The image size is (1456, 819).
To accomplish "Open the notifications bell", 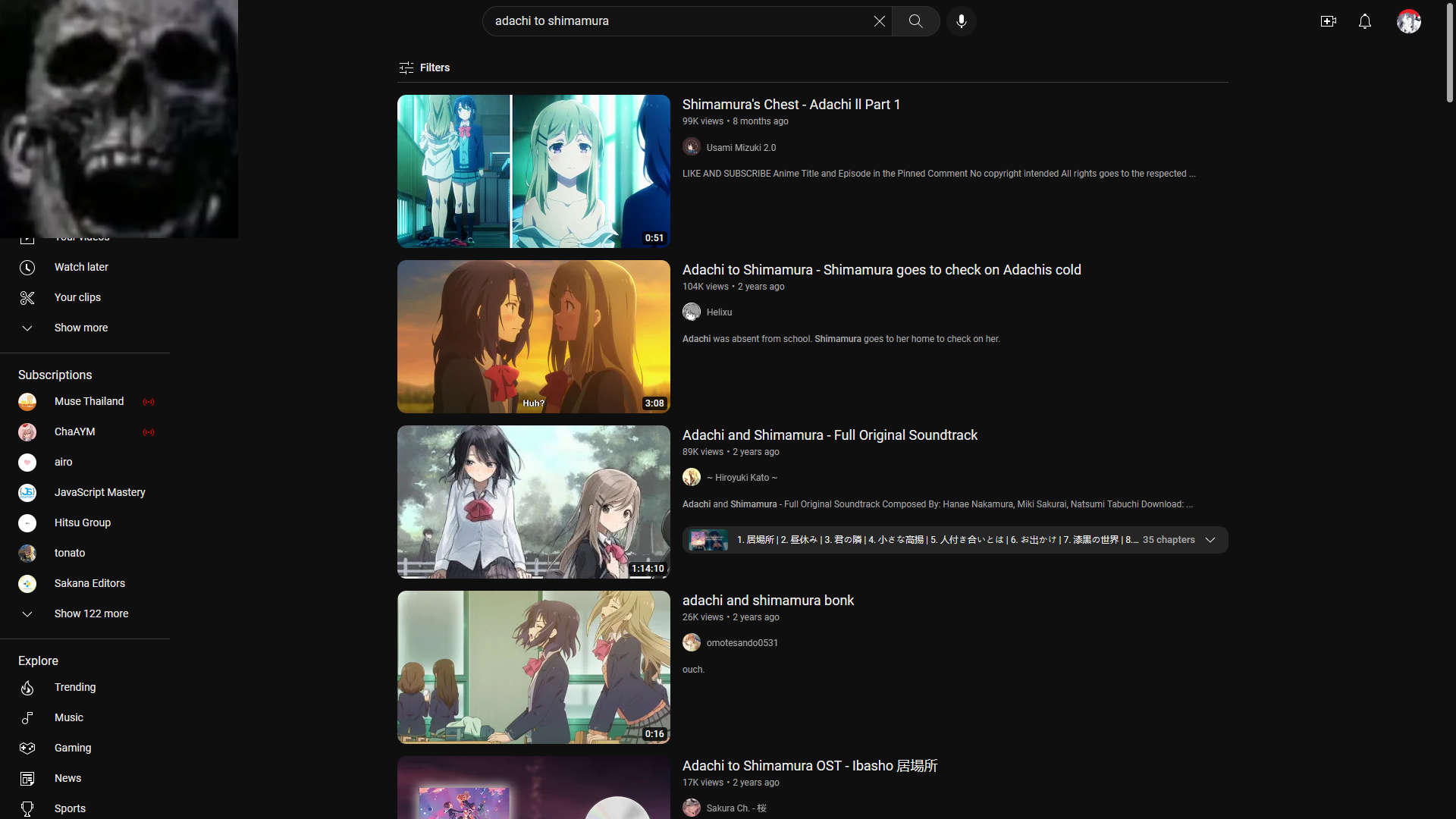I will pyautogui.click(x=1364, y=21).
